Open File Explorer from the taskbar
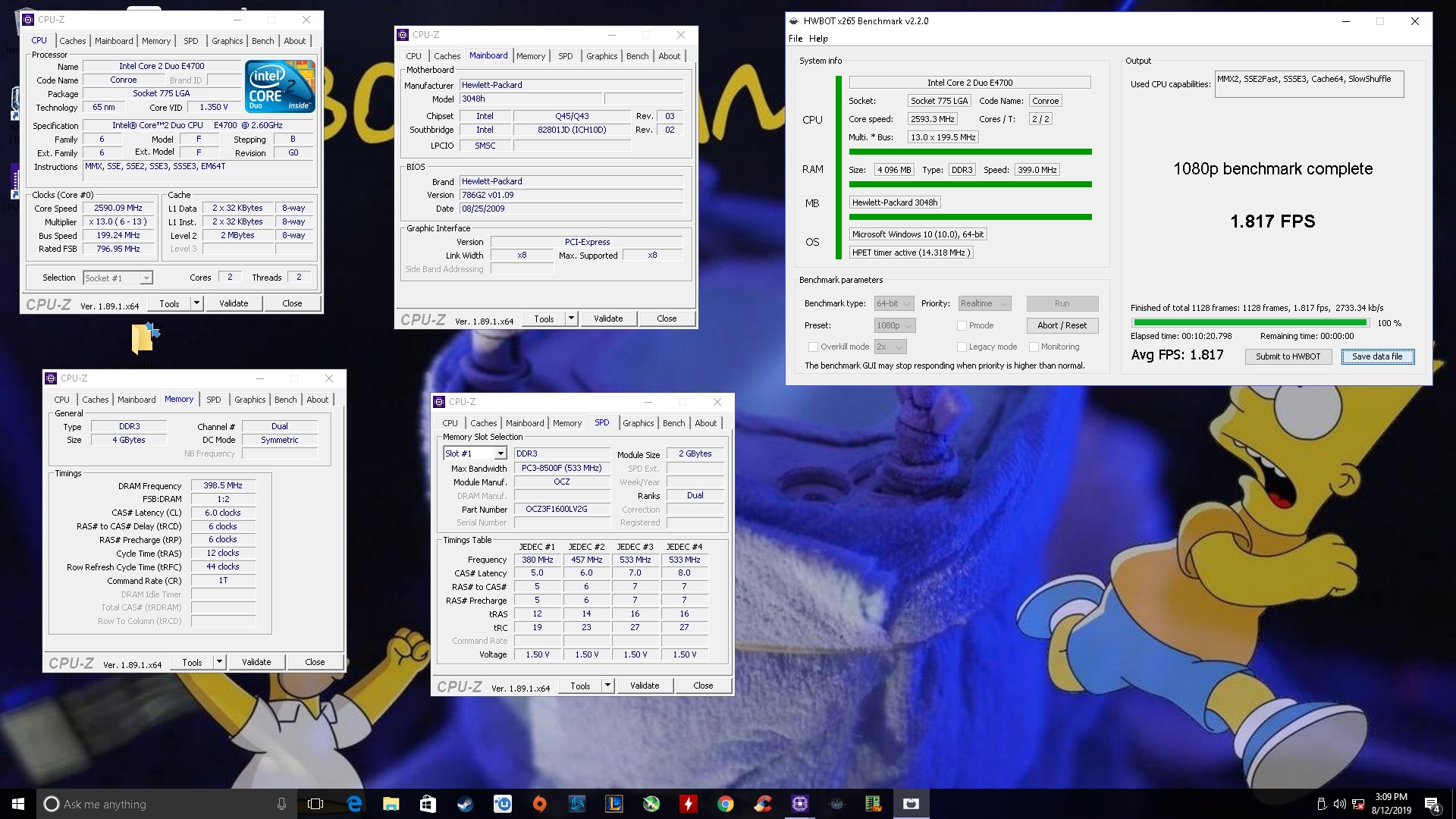Screen dimensions: 1456x819 (391, 804)
